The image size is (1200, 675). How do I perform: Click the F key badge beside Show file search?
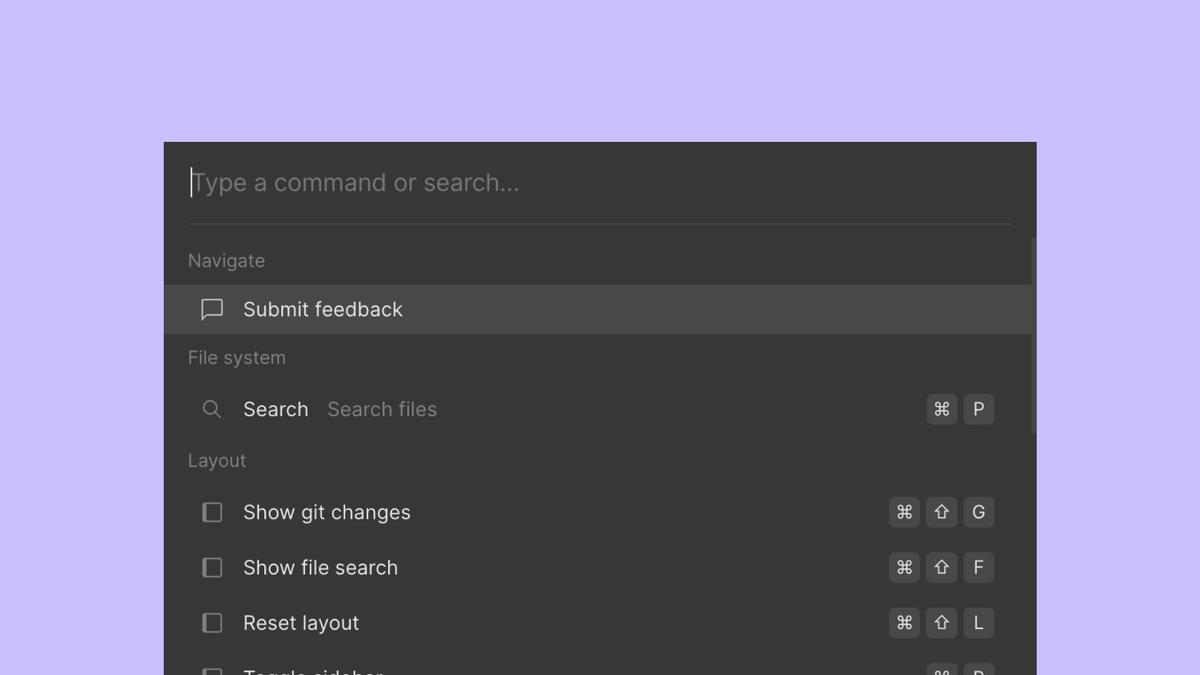click(978, 567)
